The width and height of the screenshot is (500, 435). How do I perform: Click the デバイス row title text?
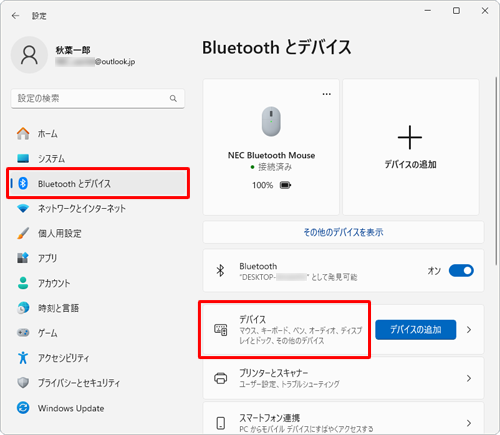253,319
